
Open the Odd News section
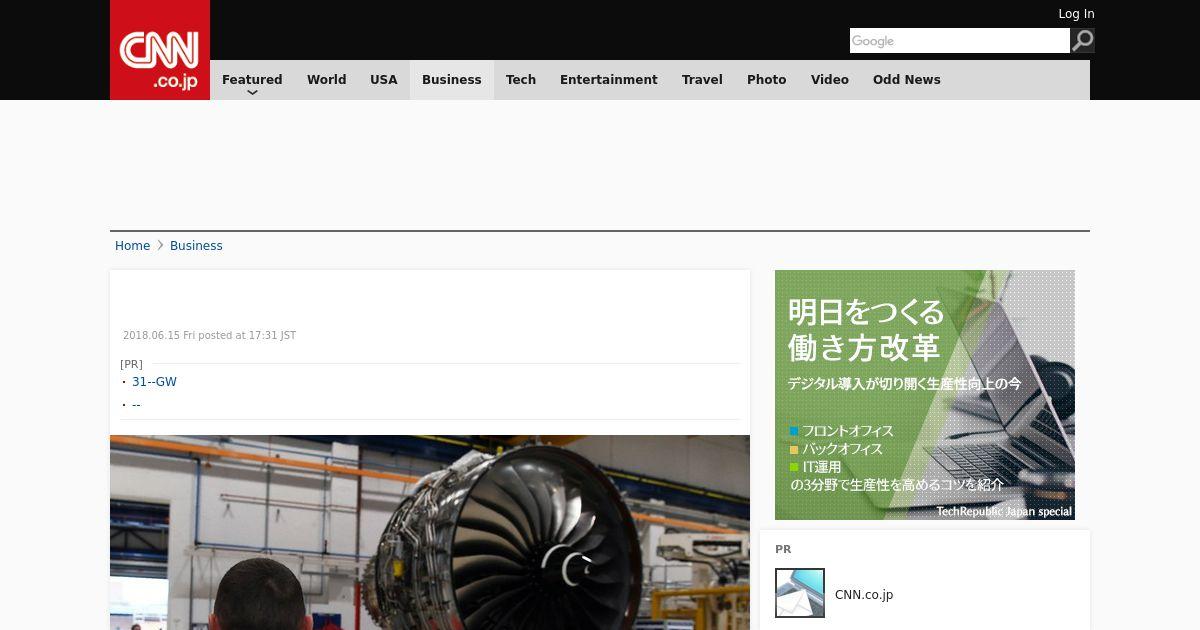coord(907,80)
